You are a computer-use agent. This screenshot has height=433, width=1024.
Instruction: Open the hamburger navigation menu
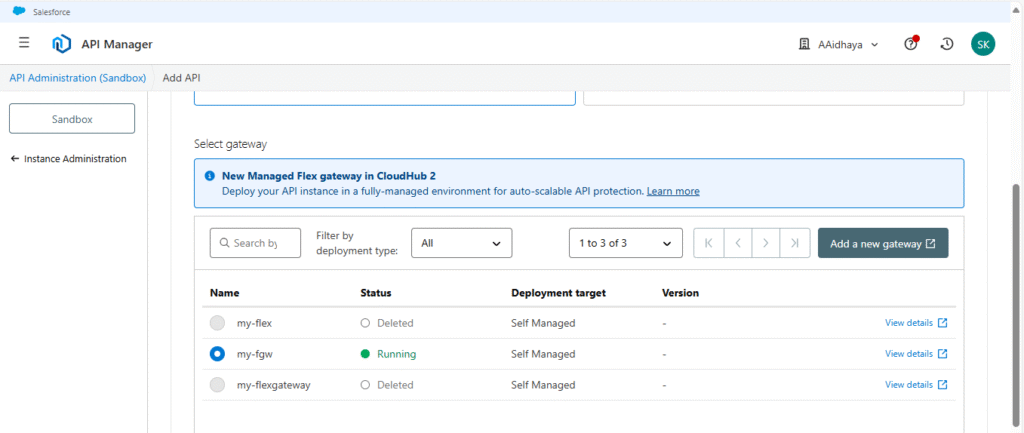(x=24, y=43)
